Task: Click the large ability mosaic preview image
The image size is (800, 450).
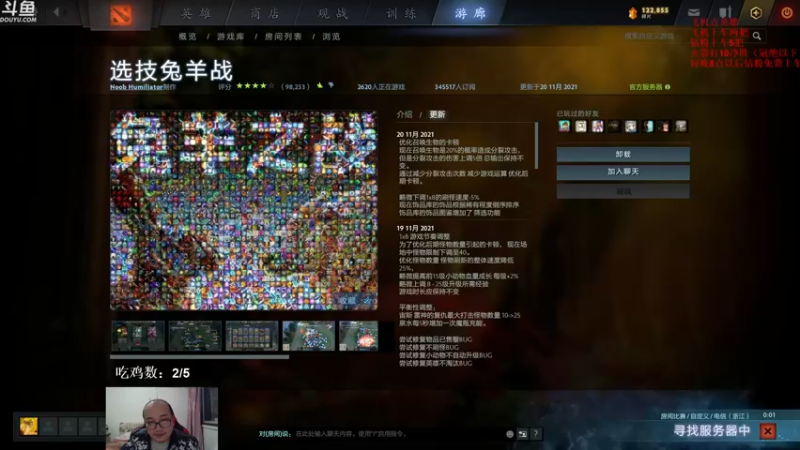Action: tap(244, 211)
